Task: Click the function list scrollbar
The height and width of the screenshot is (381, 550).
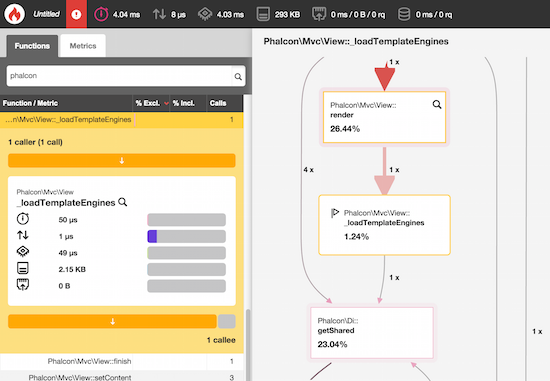Action: 248,344
